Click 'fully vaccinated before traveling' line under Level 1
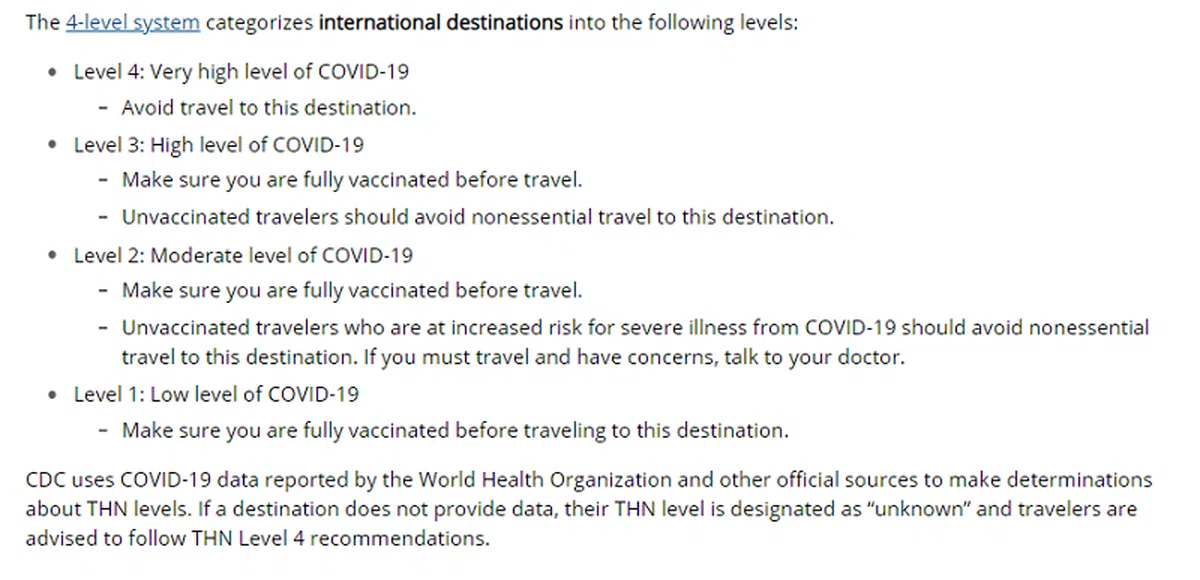 (455, 431)
